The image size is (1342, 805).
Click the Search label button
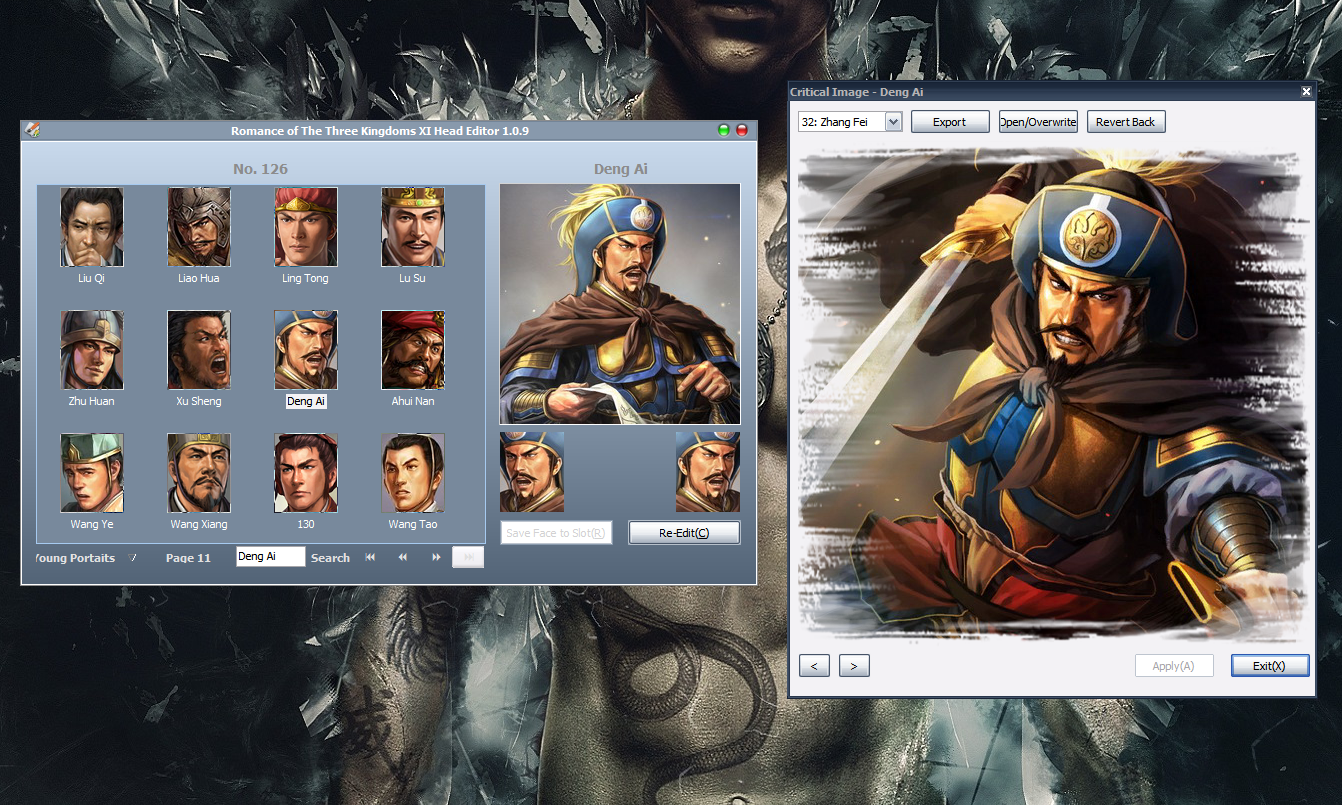tap(330, 558)
